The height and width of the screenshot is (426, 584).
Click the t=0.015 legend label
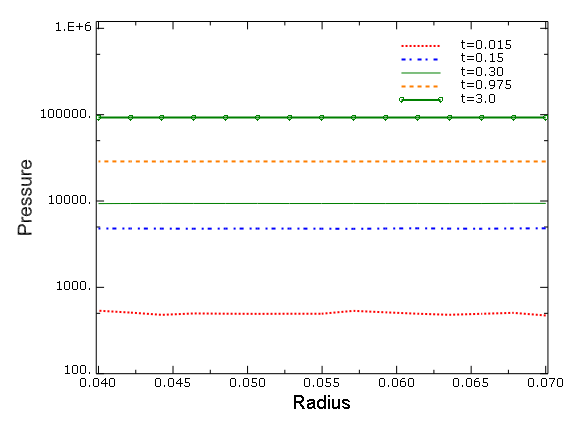(x=486, y=45)
